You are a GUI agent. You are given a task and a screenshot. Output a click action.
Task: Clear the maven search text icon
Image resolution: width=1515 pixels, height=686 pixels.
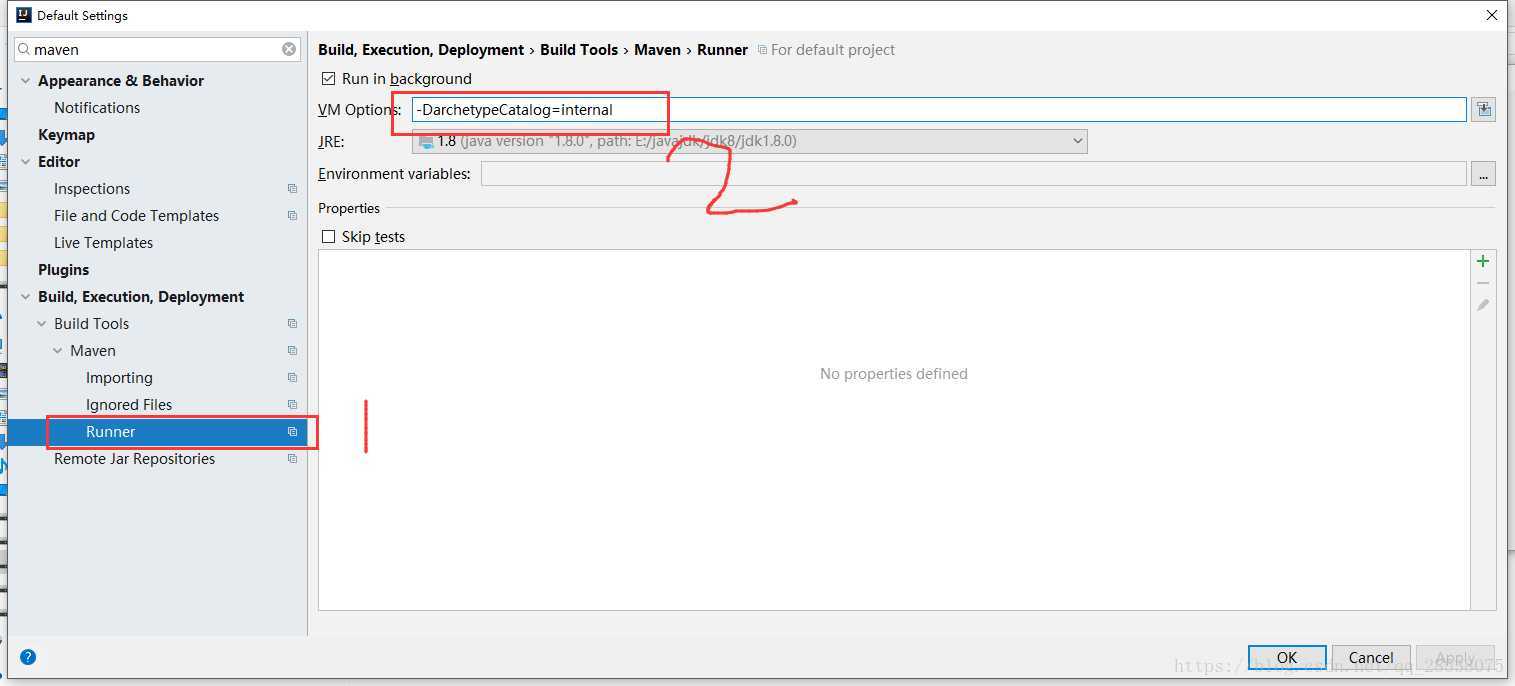289,49
